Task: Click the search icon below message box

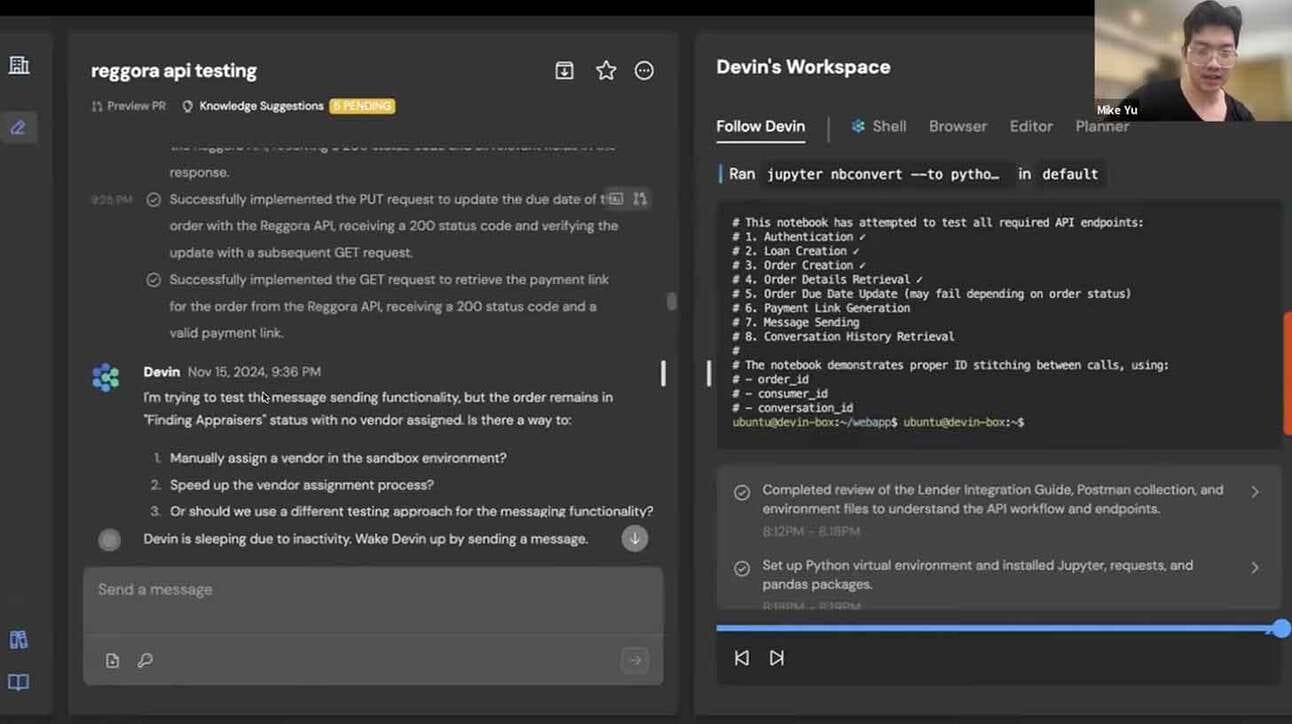Action: 145,660
